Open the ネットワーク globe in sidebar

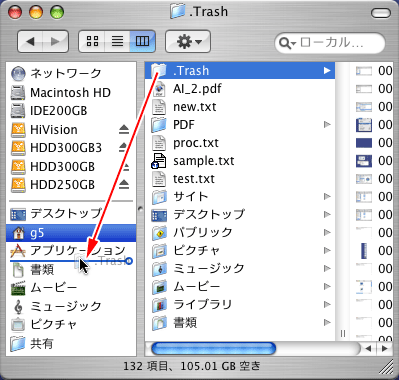(56, 73)
